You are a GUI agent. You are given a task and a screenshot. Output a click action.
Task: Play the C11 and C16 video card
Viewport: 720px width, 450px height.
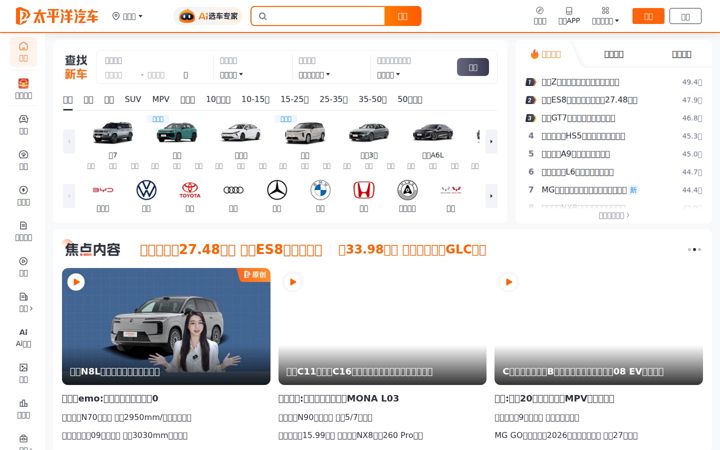(382, 326)
